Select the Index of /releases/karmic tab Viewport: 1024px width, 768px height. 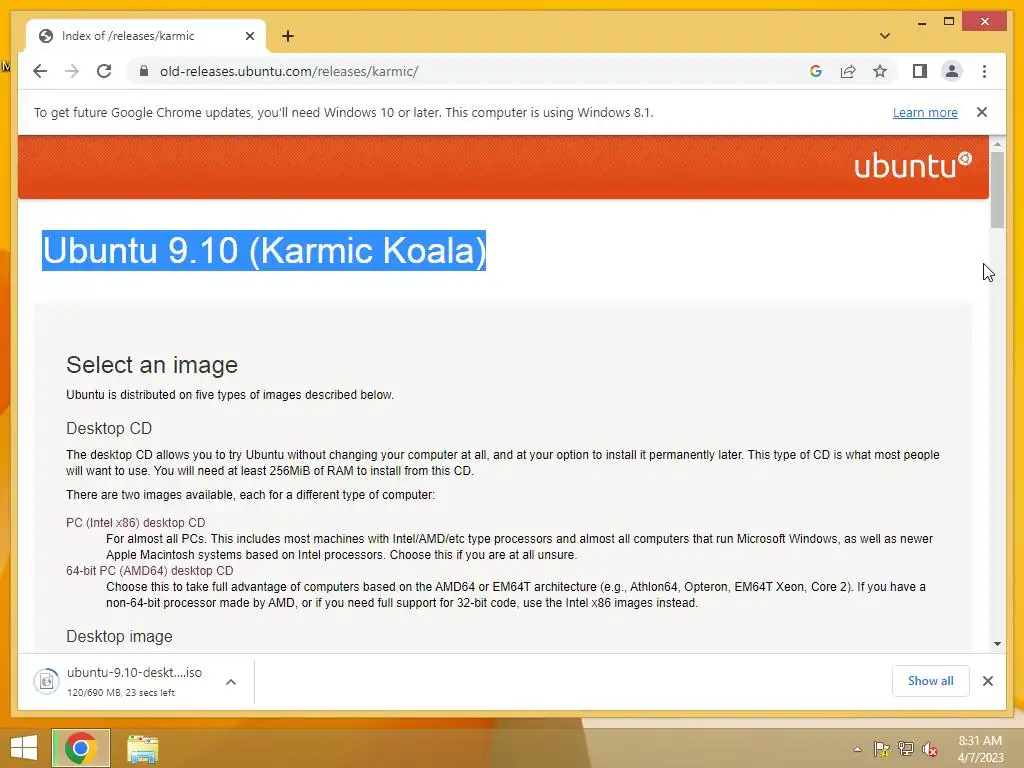coord(146,36)
